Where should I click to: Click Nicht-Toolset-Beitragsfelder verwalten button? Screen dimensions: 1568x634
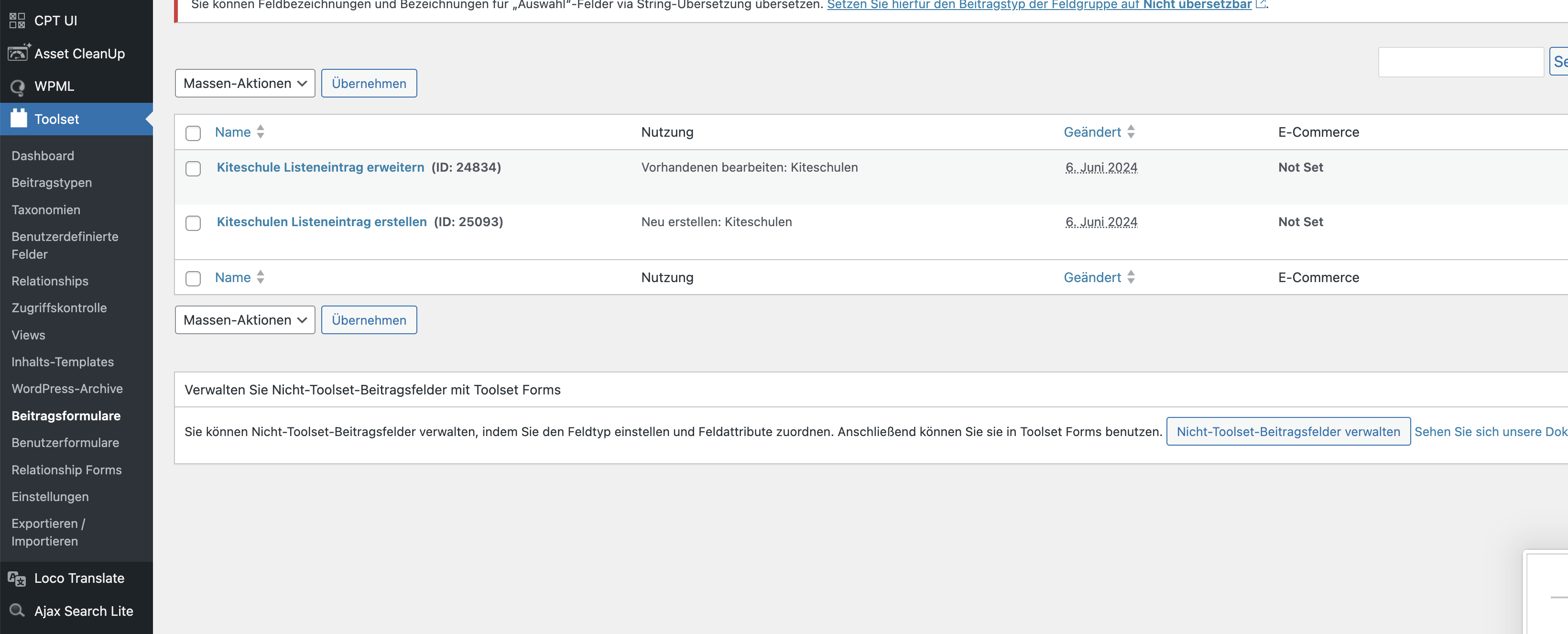[1288, 431]
